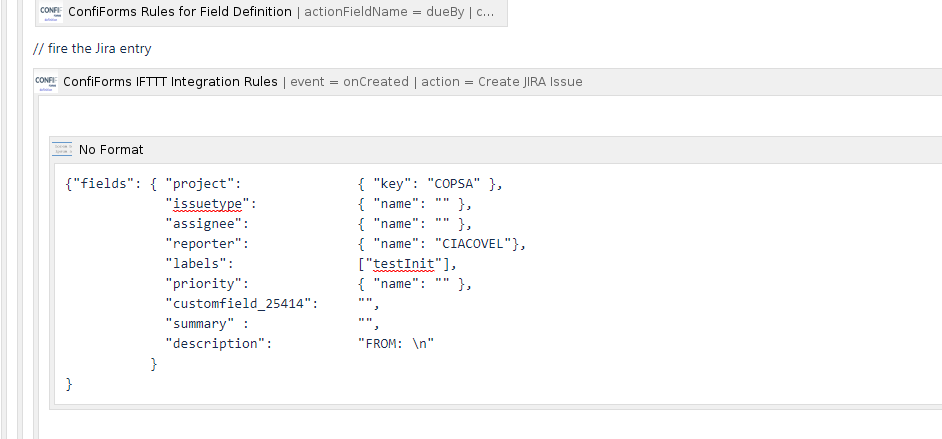Image resolution: width=942 pixels, height=439 pixels.
Task: Click the ConfiForms IFTTT Integration Rules icon
Action: pyautogui.click(x=46, y=82)
